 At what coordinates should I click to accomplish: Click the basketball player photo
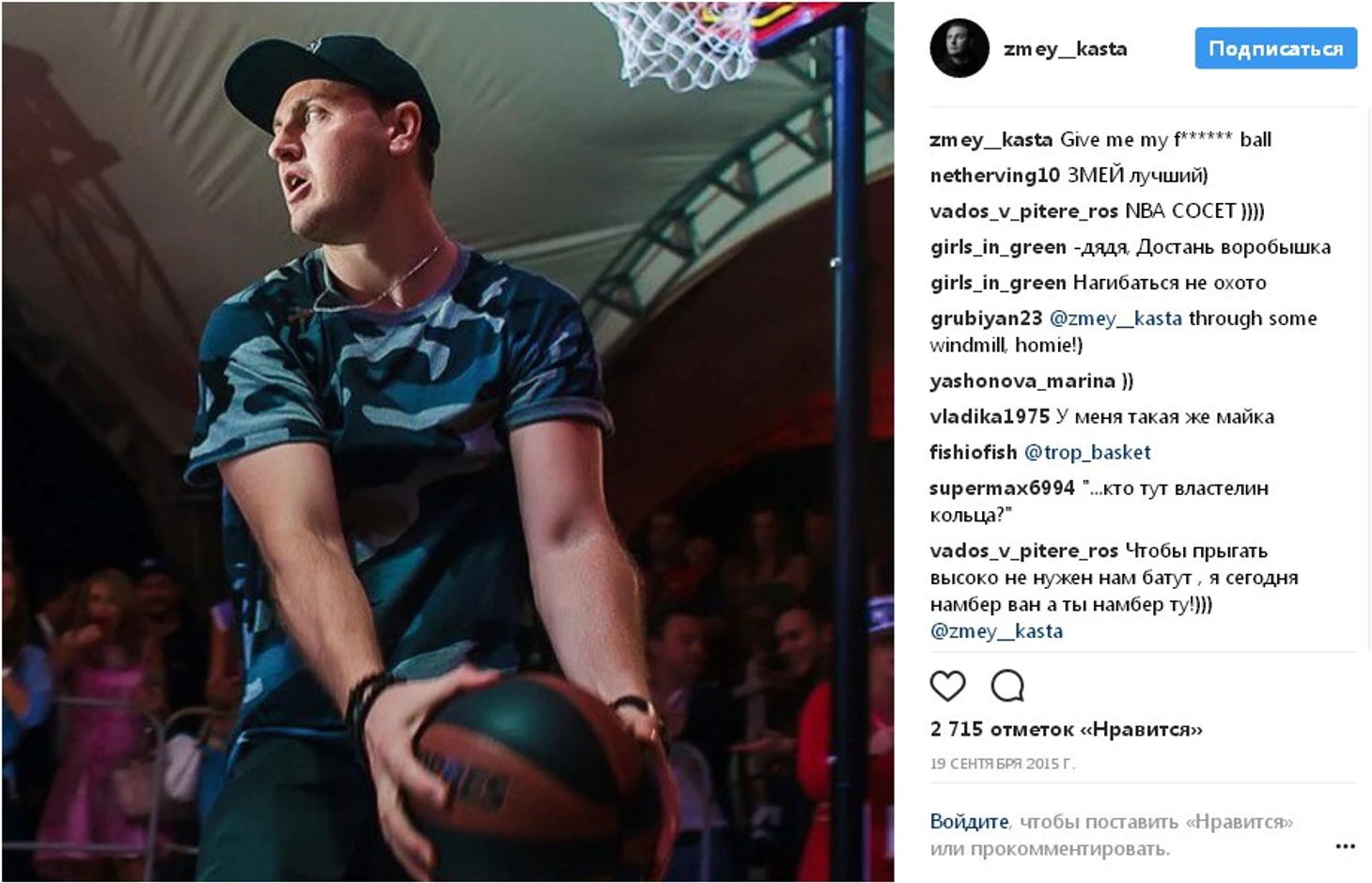(447, 441)
